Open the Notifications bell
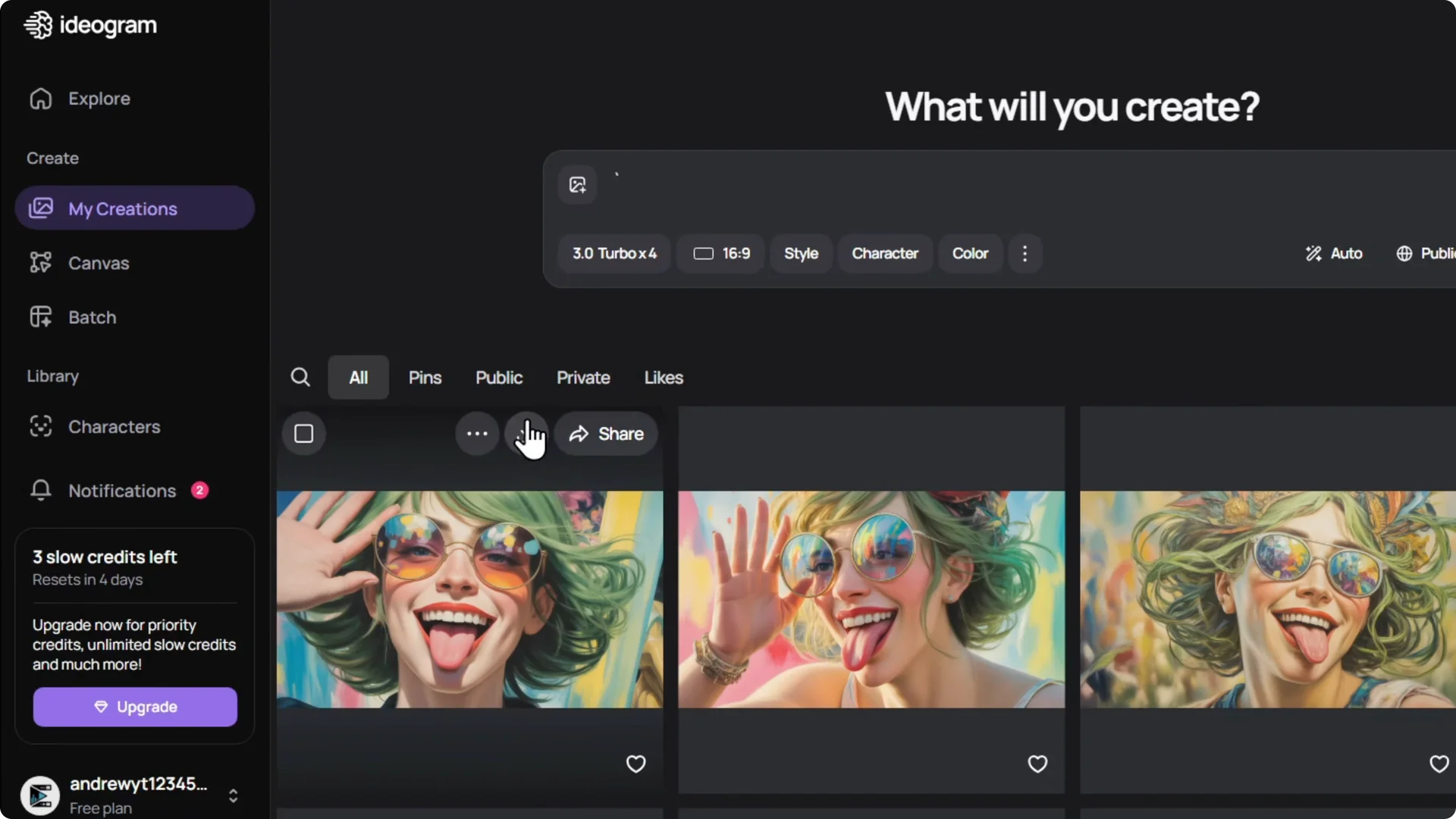The height and width of the screenshot is (819, 1456). tap(123, 491)
